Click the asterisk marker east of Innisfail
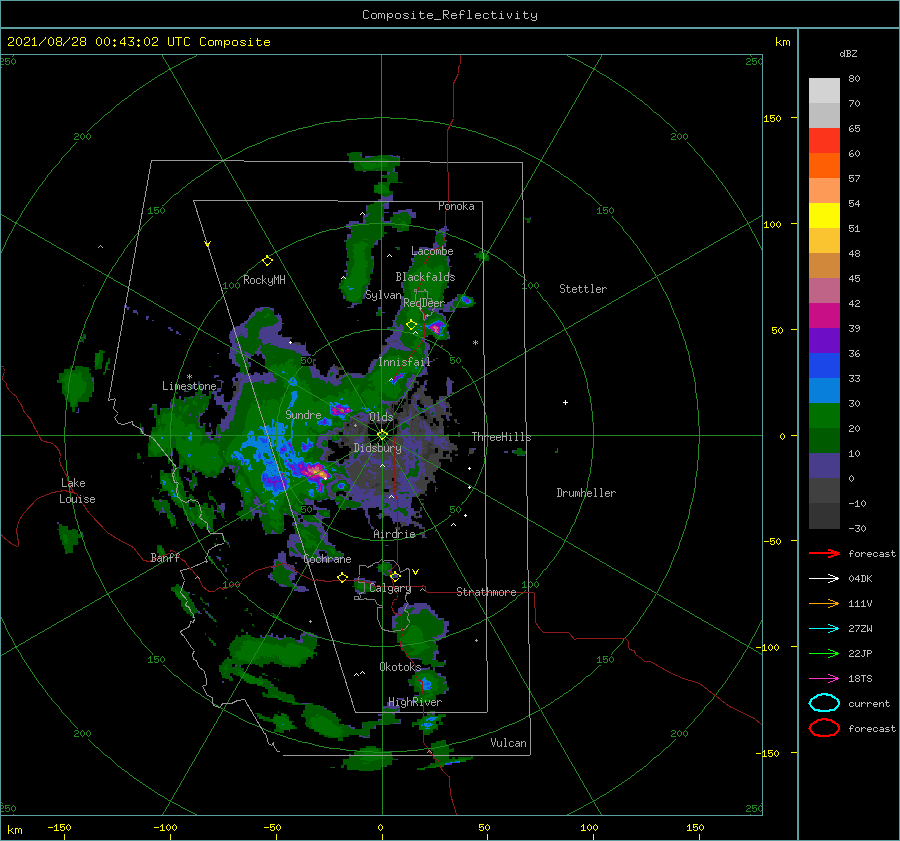This screenshot has width=900, height=841. [x=475, y=343]
